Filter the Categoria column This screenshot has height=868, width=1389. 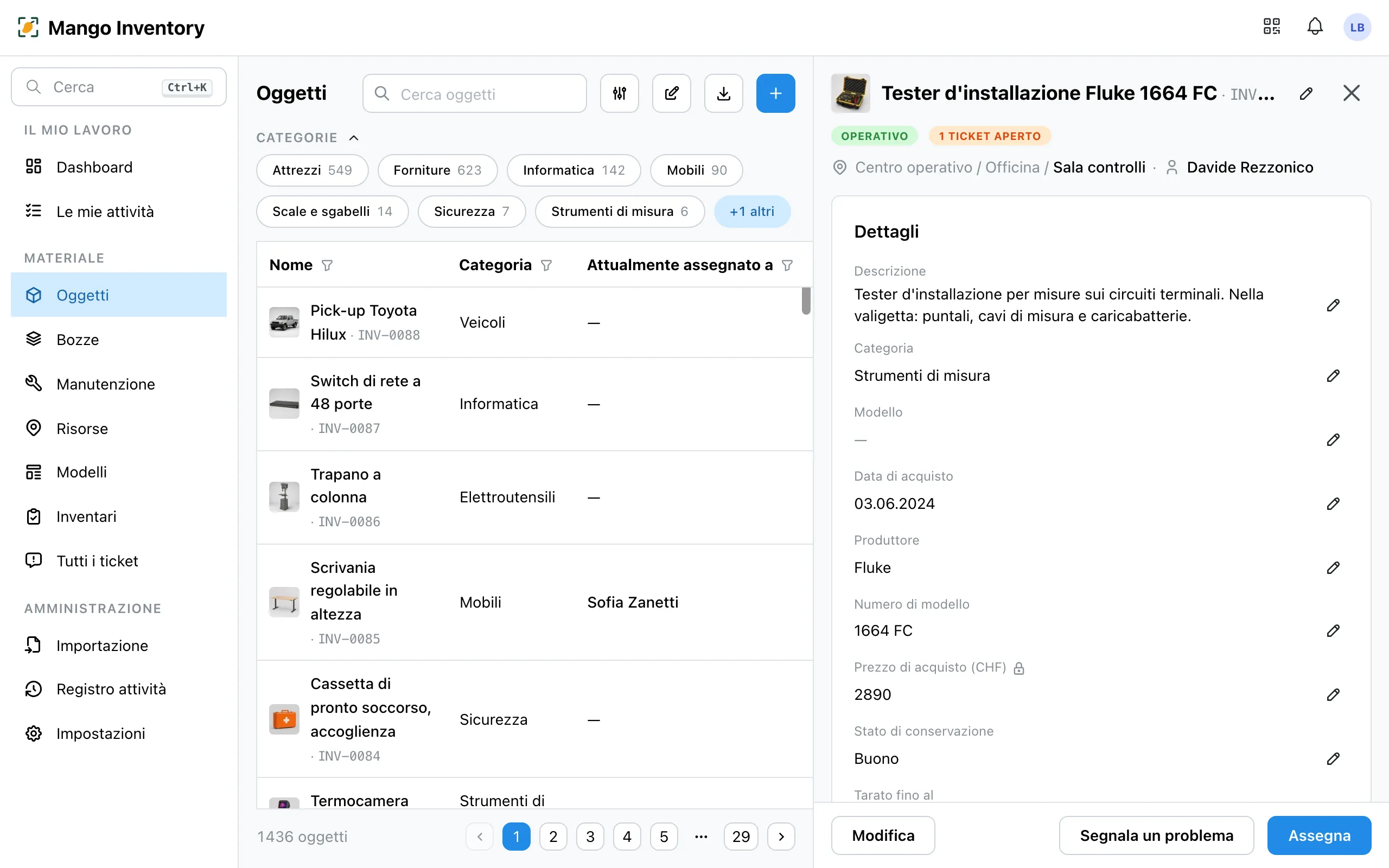coord(546,265)
